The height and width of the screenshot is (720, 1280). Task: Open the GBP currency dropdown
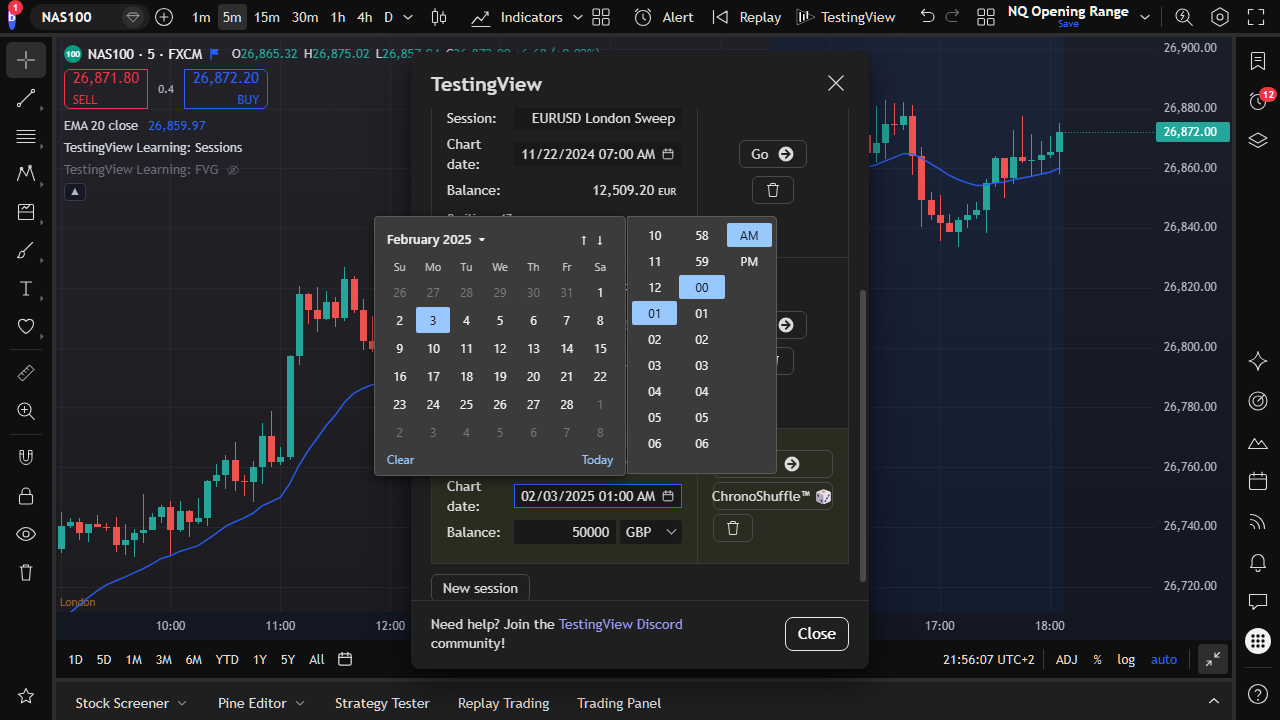pos(651,532)
